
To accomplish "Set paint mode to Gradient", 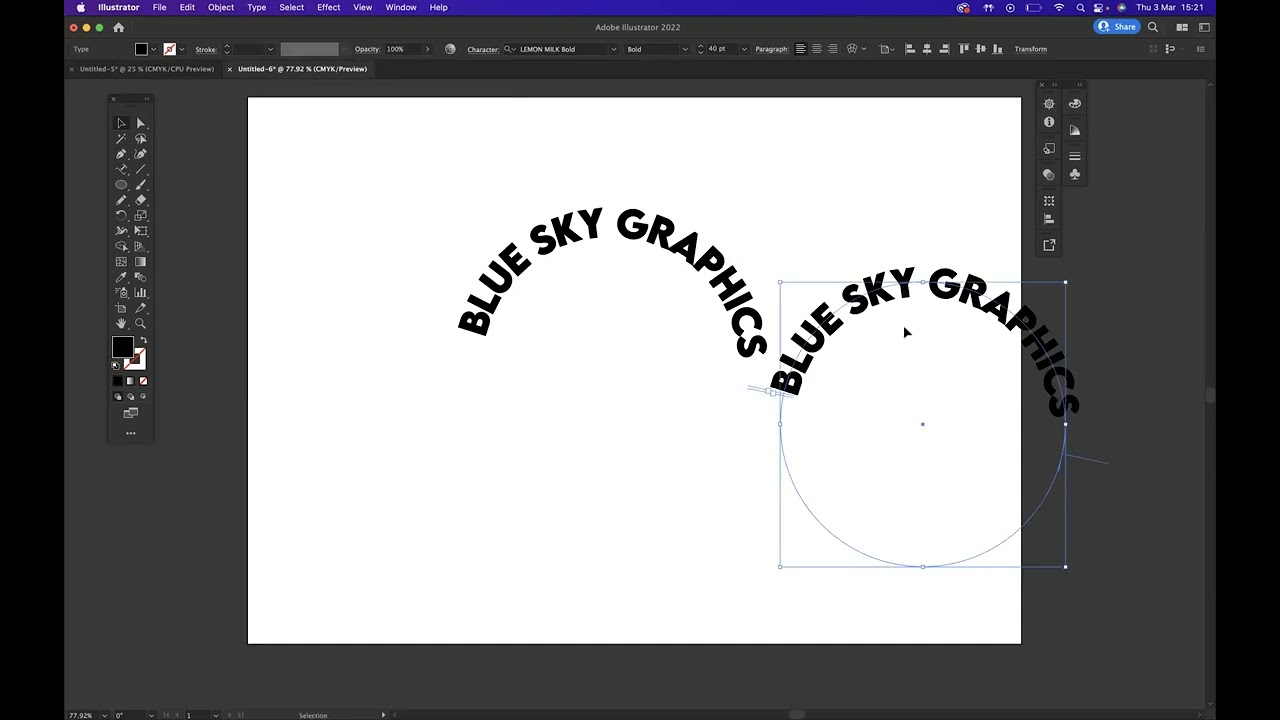I will tap(130, 381).
